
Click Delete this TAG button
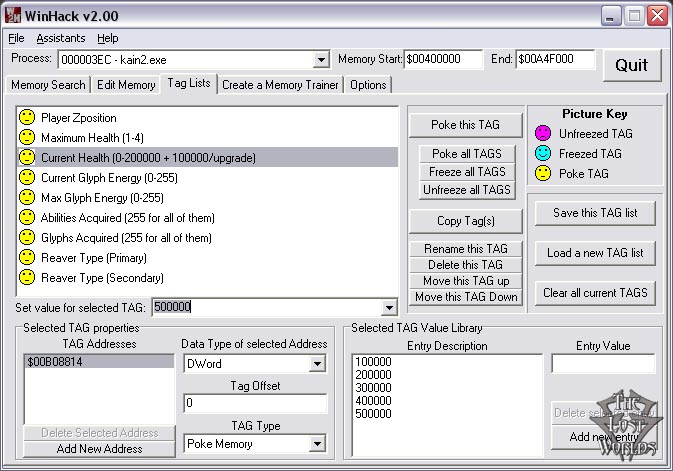tap(466, 264)
